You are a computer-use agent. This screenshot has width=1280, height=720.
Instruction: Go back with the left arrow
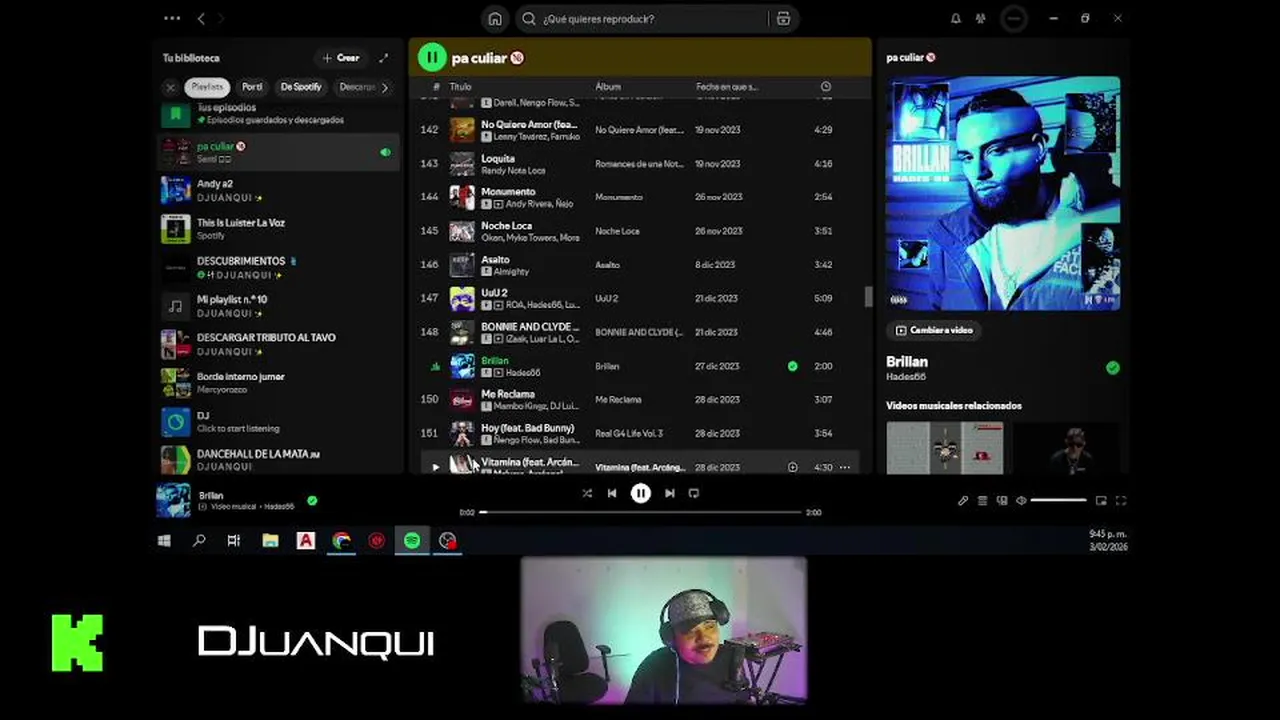[x=201, y=18]
